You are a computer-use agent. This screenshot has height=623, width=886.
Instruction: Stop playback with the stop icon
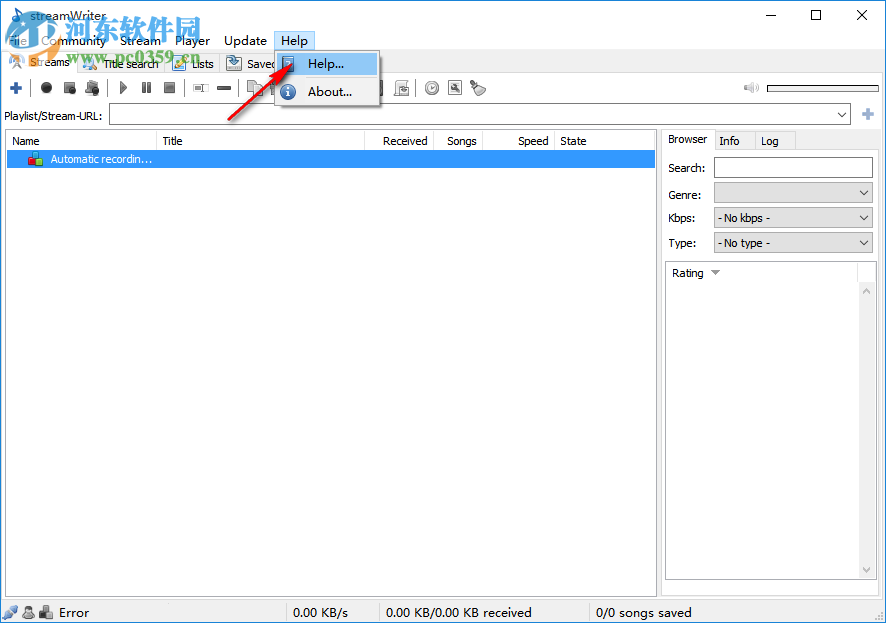pyautogui.click(x=170, y=88)
